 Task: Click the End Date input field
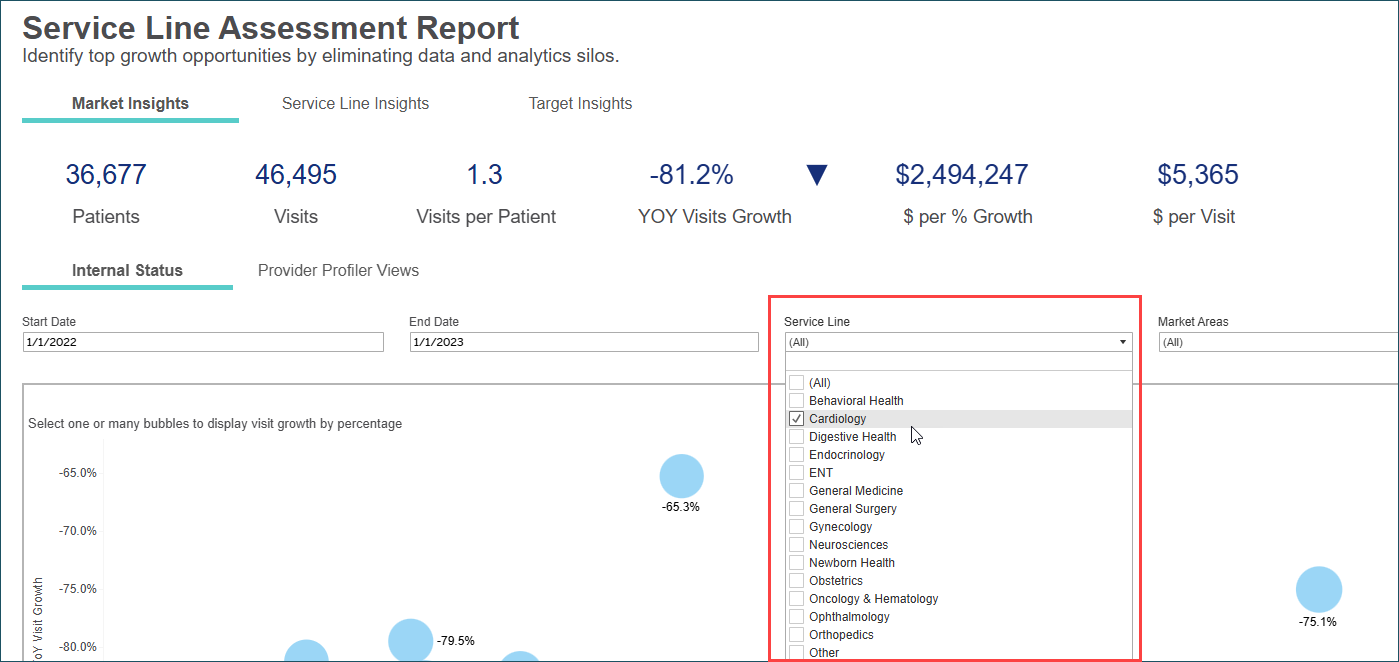[x=584, y=342]
